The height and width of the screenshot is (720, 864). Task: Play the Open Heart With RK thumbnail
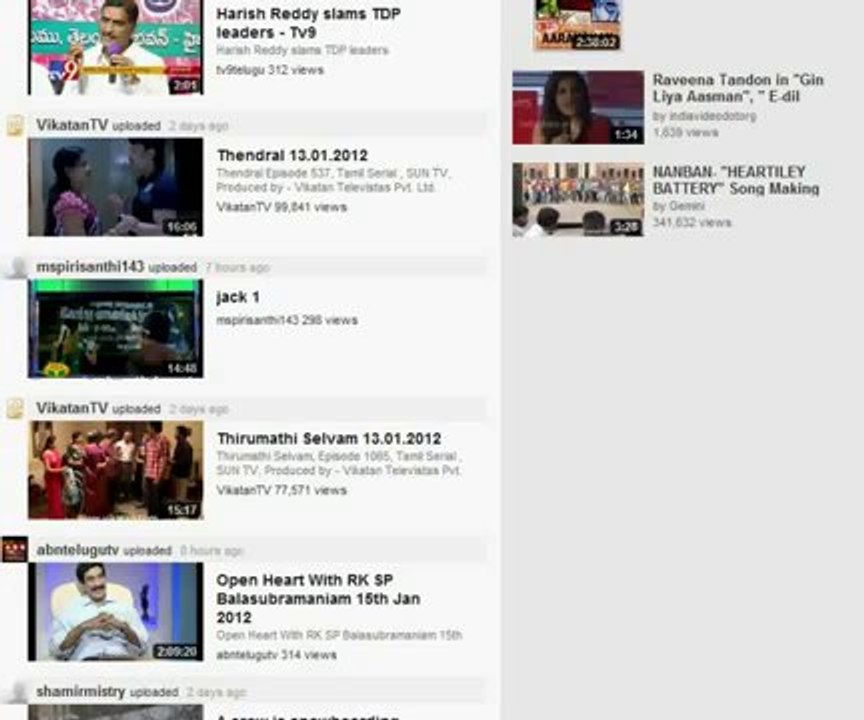tap(116, 612)
